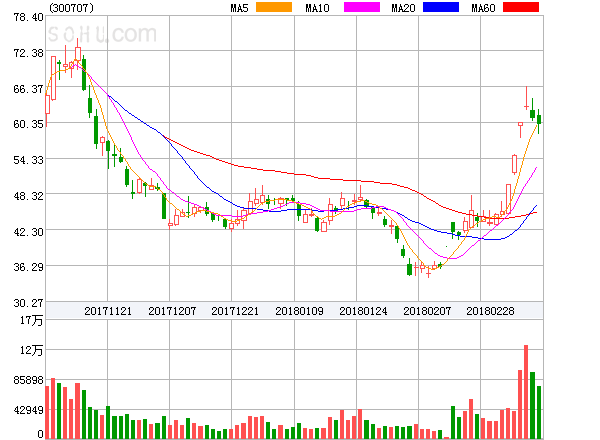600x440 pixels.
Task: Click the 54.33 price axis value
Action: pos(28,160)
